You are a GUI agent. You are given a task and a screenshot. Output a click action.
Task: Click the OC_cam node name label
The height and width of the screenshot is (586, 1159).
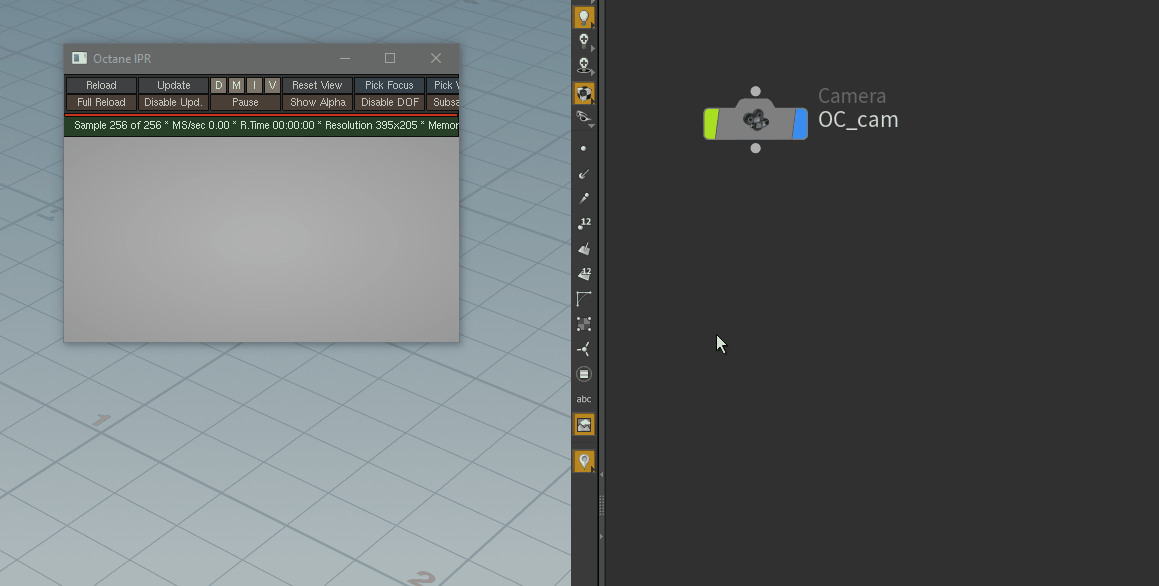click(858, 120)
